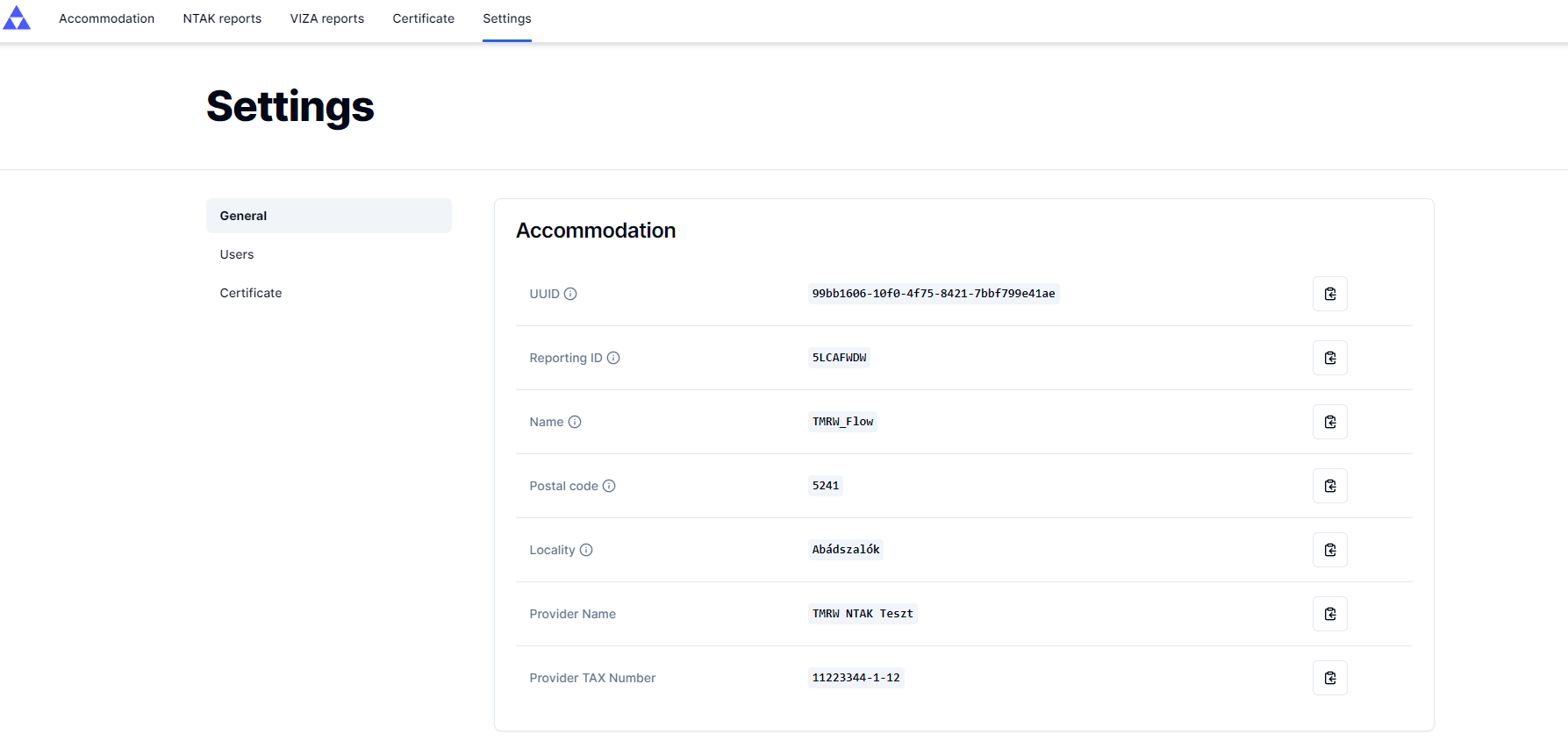Show info tooltip next to UUID
The width and height of the screenshot is (1568, 748).
coord(570,294)
